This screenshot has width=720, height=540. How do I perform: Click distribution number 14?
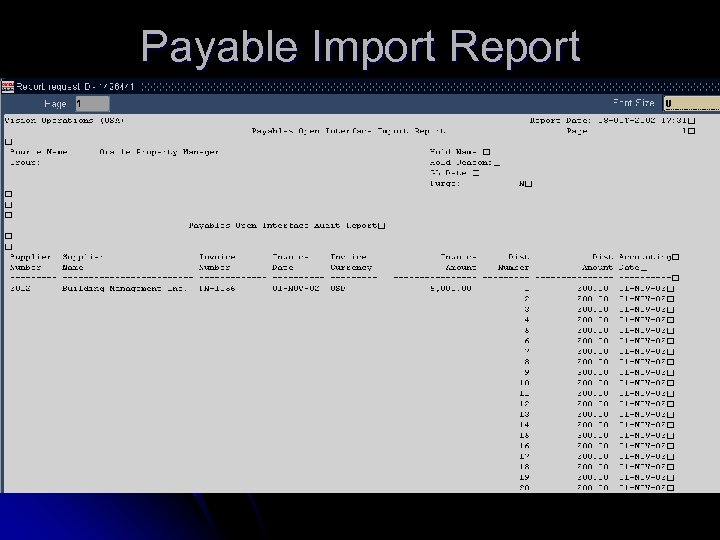524,425
